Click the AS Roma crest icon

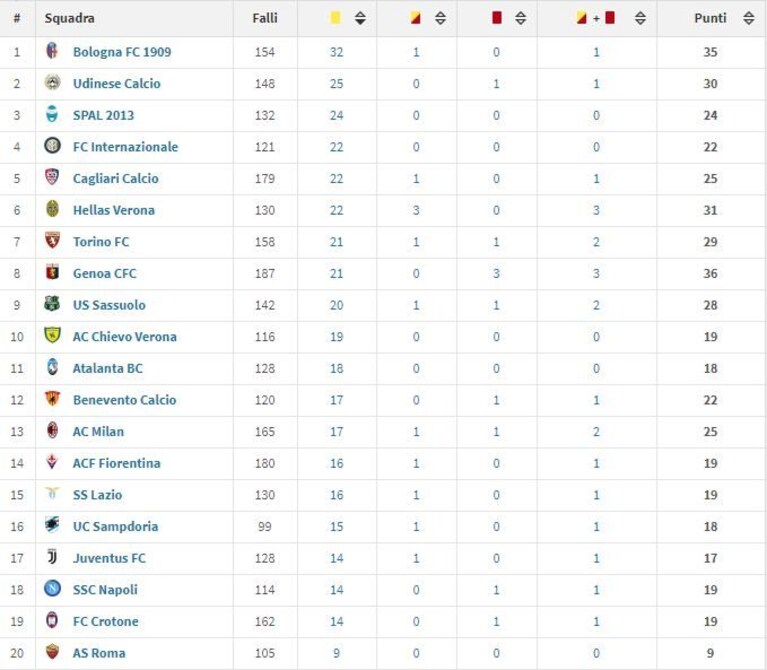[52, 651]
